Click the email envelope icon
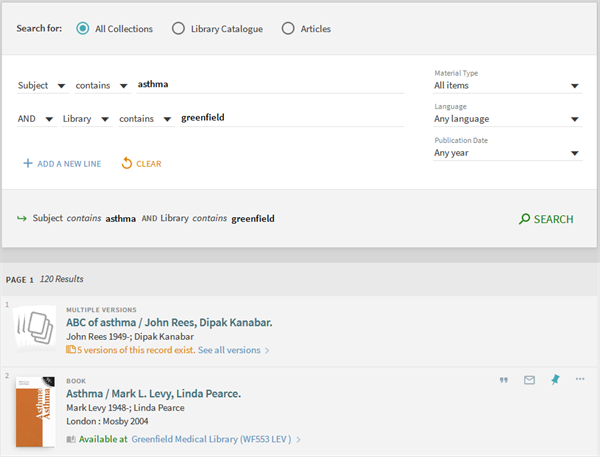600x457 pixels. 529,380
